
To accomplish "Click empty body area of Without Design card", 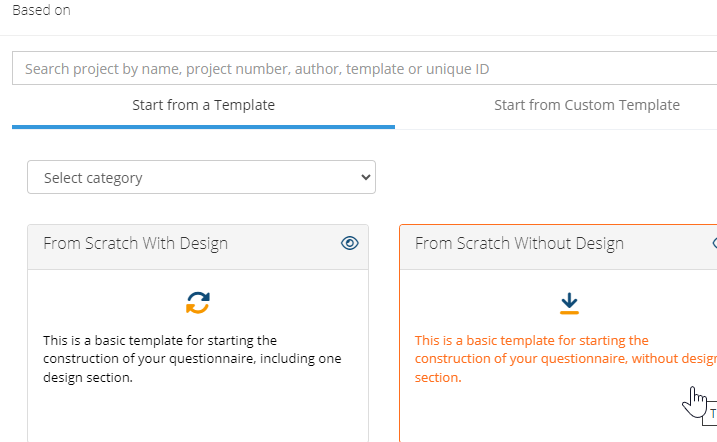I will click(x=540, y=415).
